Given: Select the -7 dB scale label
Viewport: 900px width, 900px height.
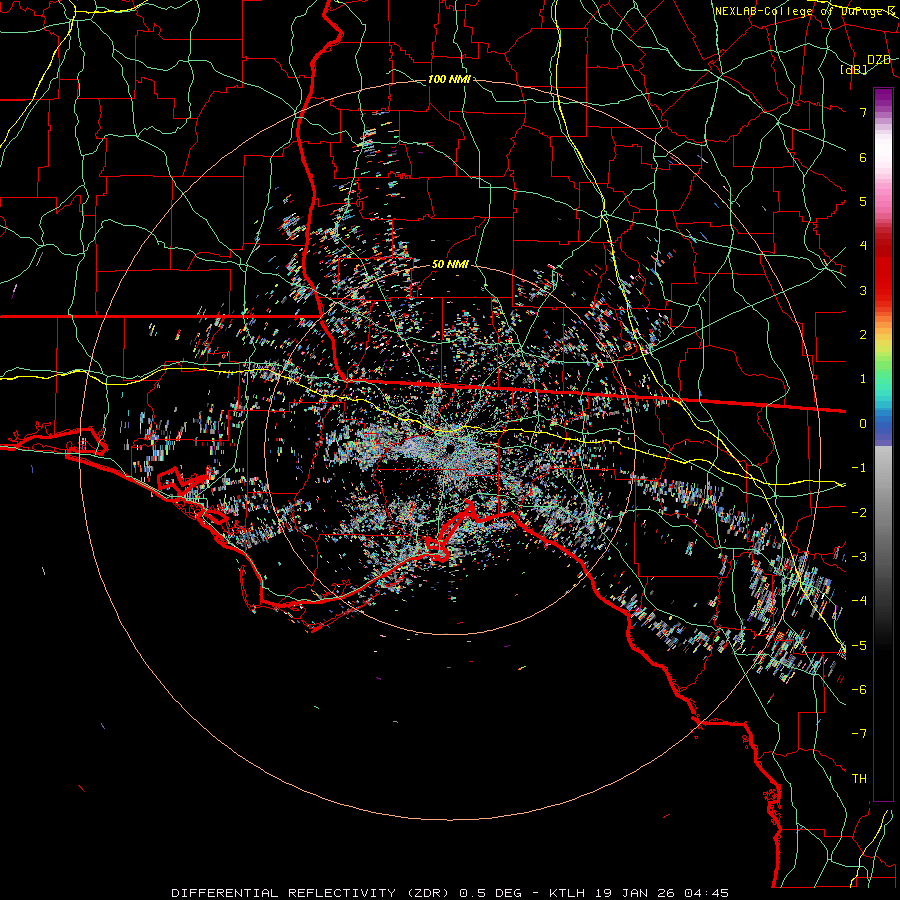Looking at the screenshot, I should point(859,734).
